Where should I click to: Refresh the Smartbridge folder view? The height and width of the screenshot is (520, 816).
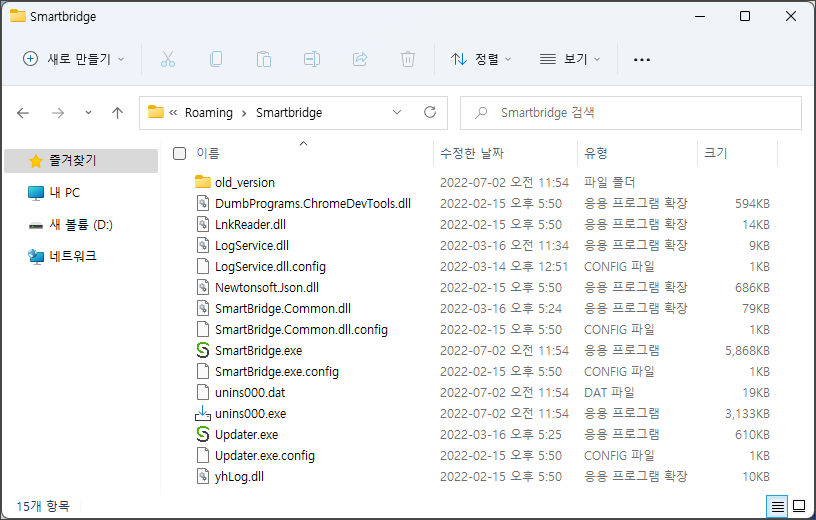[430, 112]
